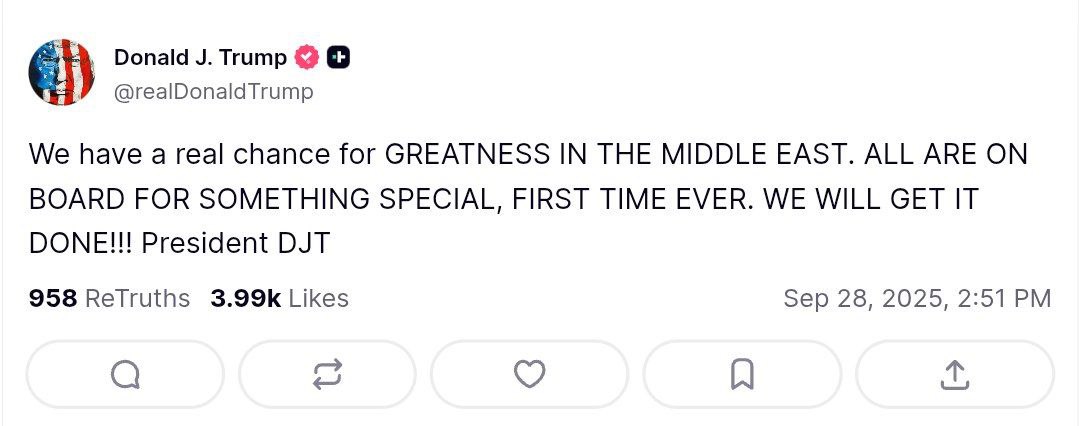Screen dimensions: 1080x426
Task: Click the President DJT signature text
Action: click(x=234, y=243)
